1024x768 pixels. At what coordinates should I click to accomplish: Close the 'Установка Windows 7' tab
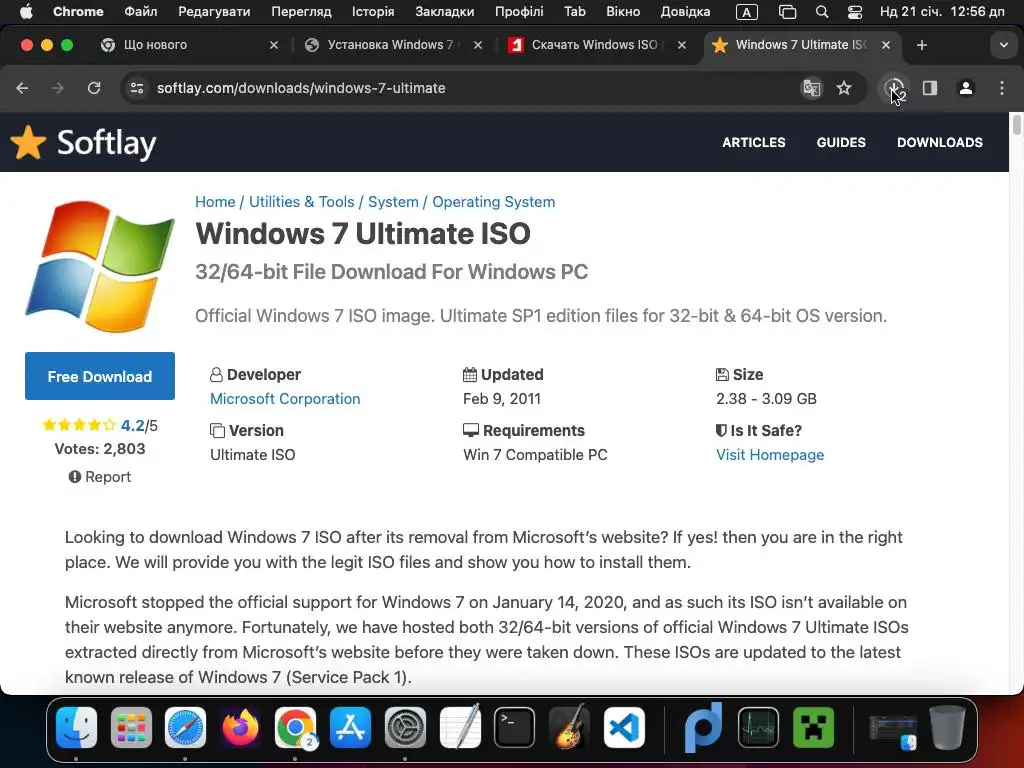[x=478, y=45]
